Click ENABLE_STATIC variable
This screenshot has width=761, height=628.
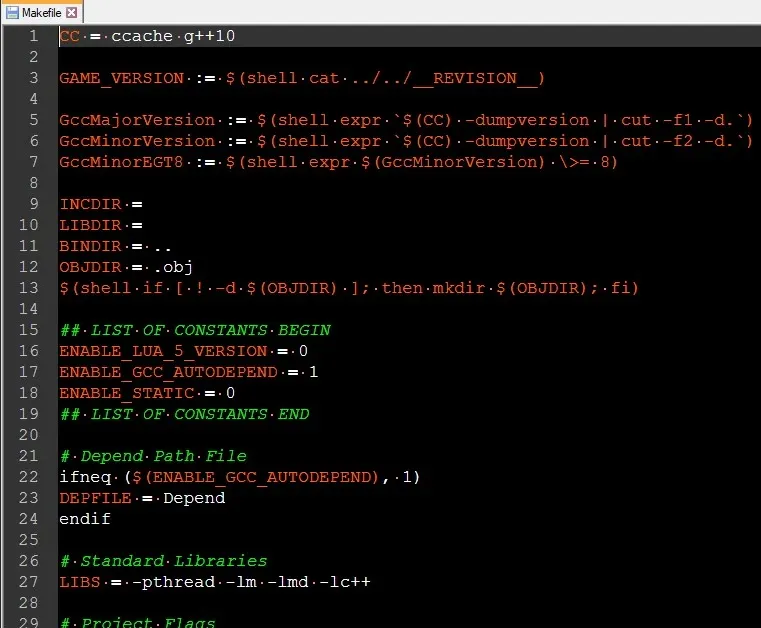point(127,393)
